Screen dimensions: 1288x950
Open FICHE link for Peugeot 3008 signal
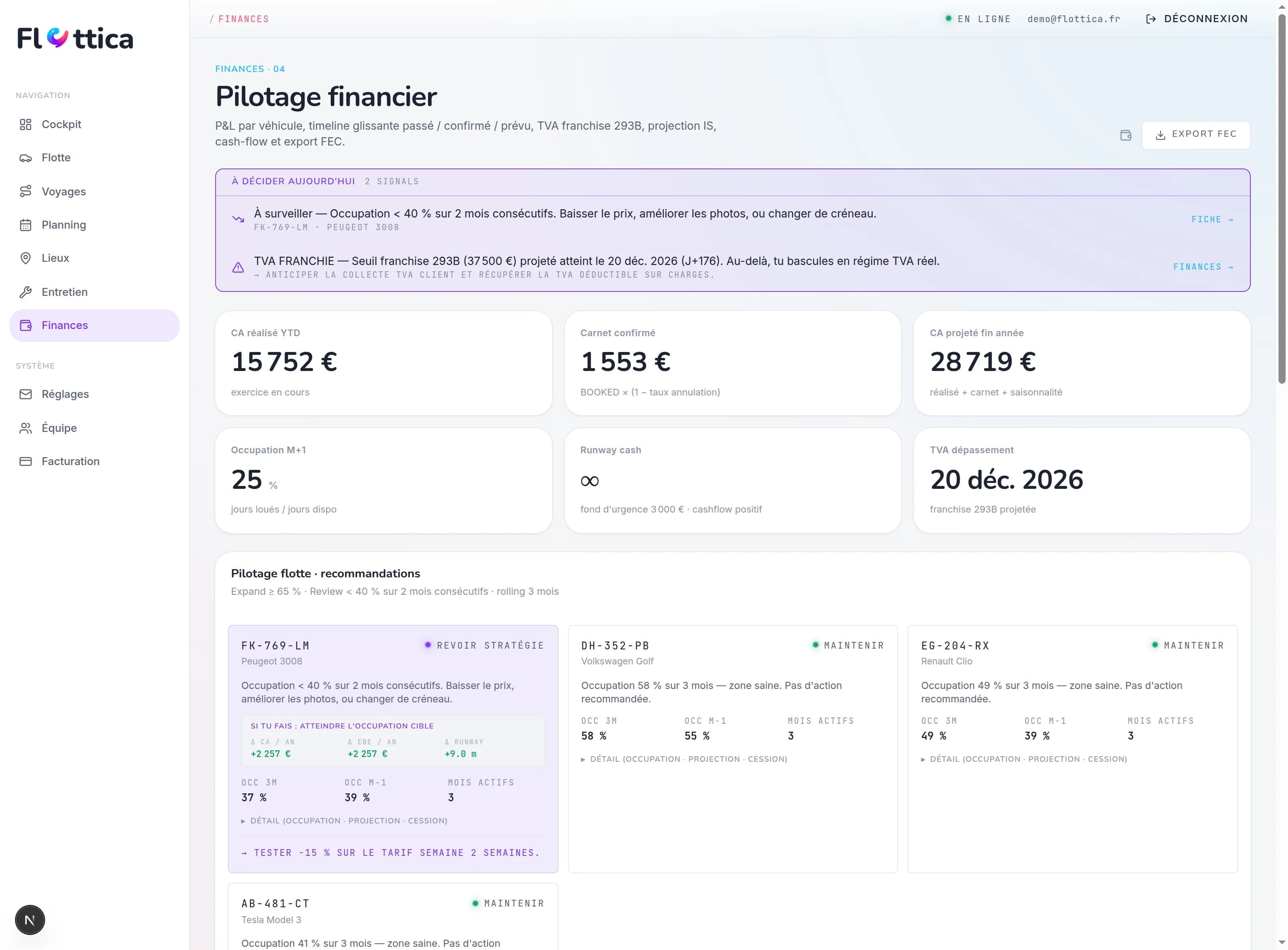(x=1212, y=220)
